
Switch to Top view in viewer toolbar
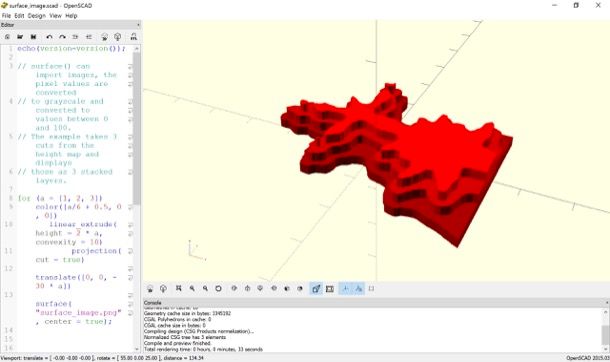247,289
